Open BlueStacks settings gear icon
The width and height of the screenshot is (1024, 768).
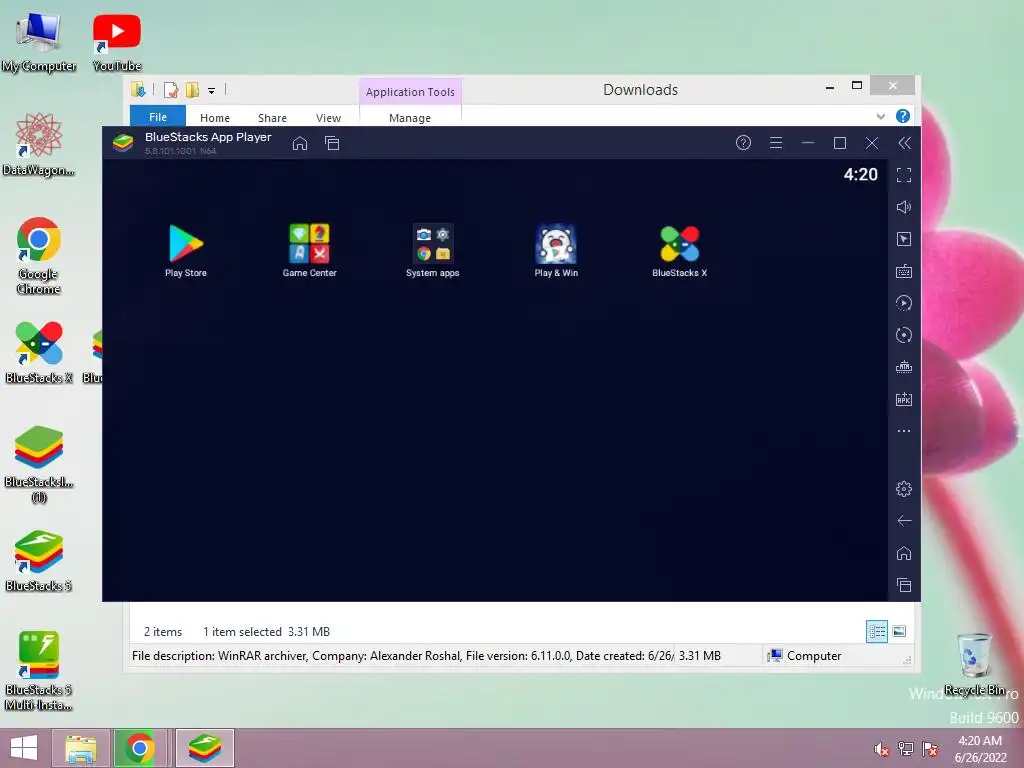pyautogui.click(x=904, y=488)
